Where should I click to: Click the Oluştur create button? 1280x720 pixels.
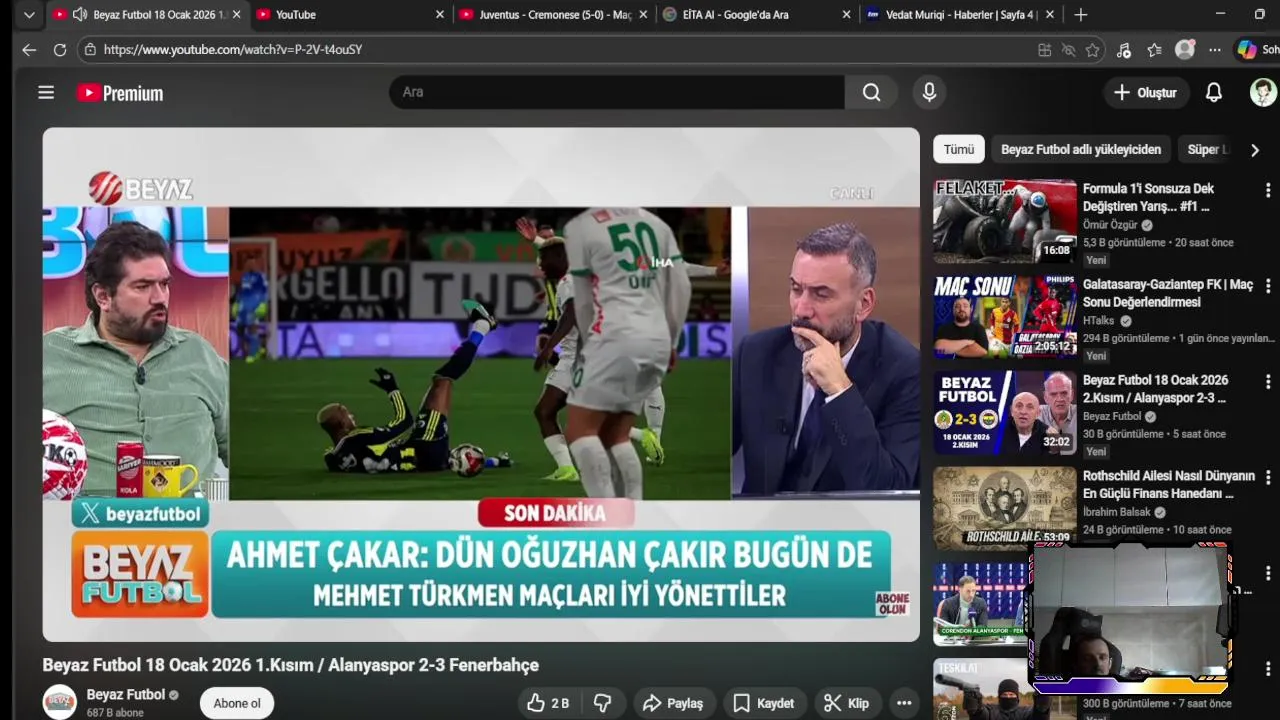pos(1145,93)
